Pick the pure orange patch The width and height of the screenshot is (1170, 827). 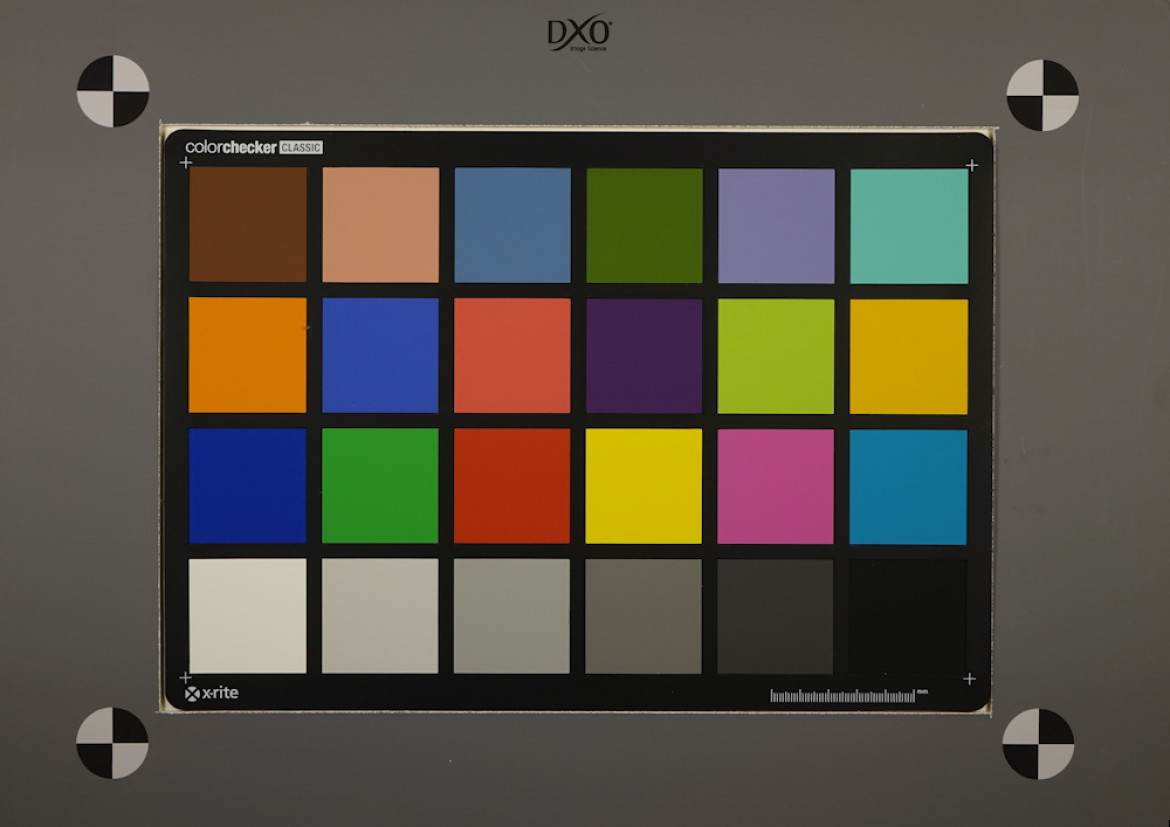[248, 355]
